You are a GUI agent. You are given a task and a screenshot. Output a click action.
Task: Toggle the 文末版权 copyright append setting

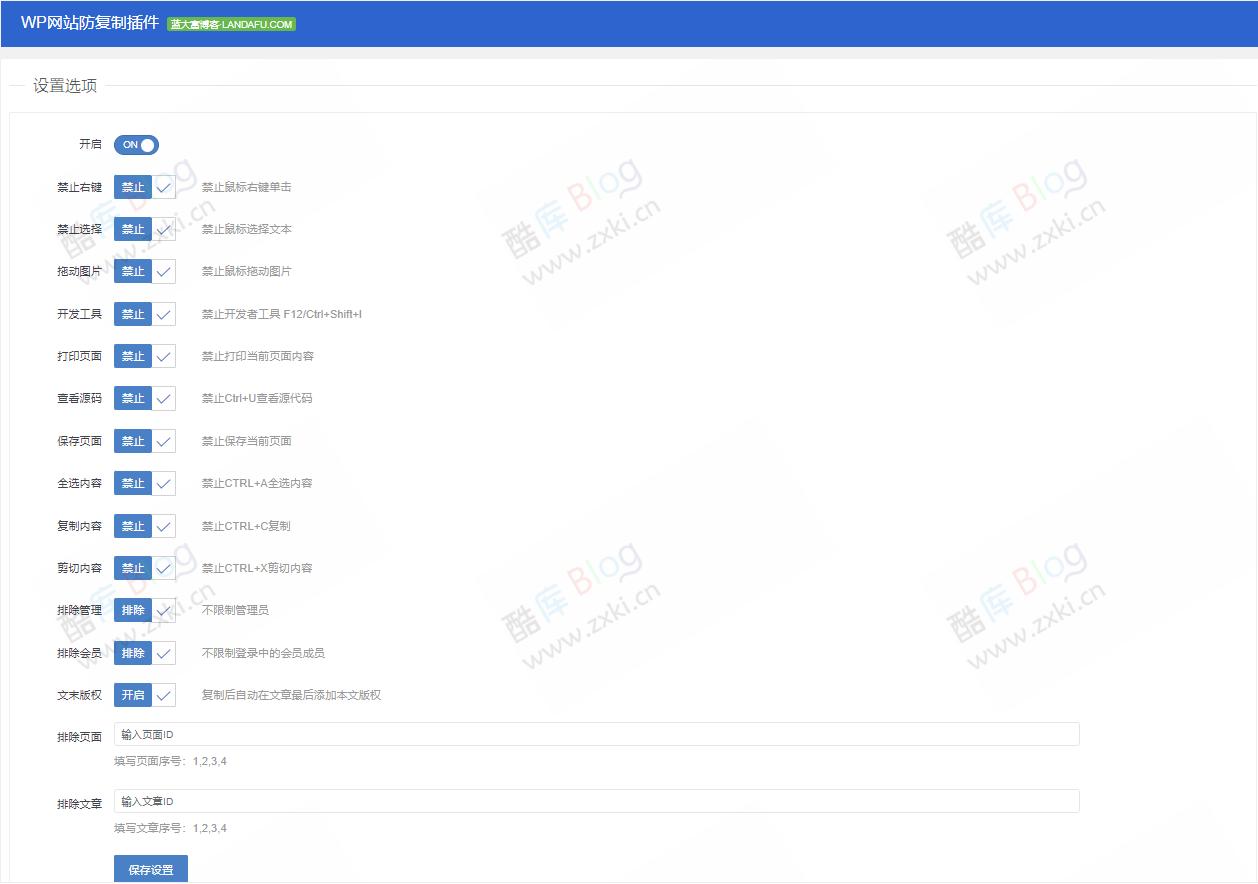(144, 694)
